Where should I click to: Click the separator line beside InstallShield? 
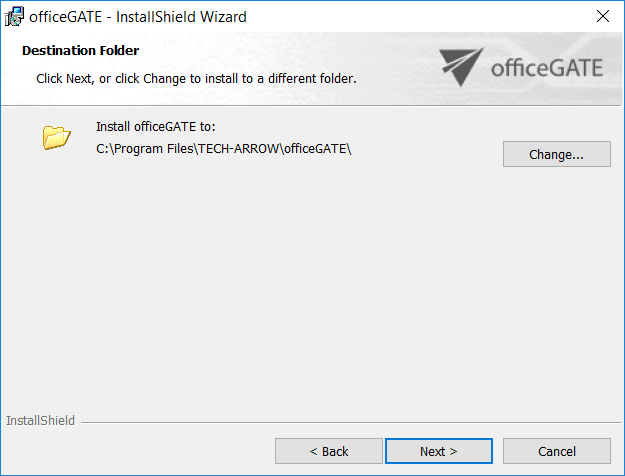pos(350,421)
